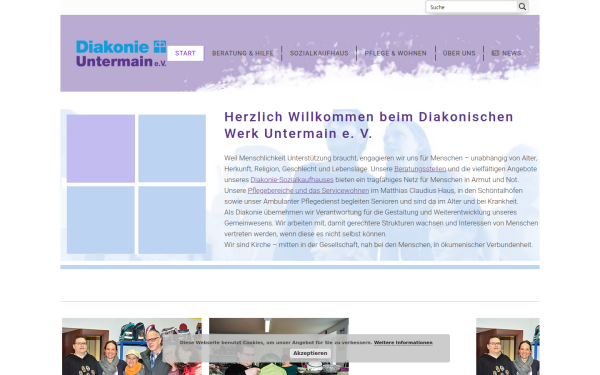
Task: Click Weitere Informationen in cookie banner
Action: [403, 342]
